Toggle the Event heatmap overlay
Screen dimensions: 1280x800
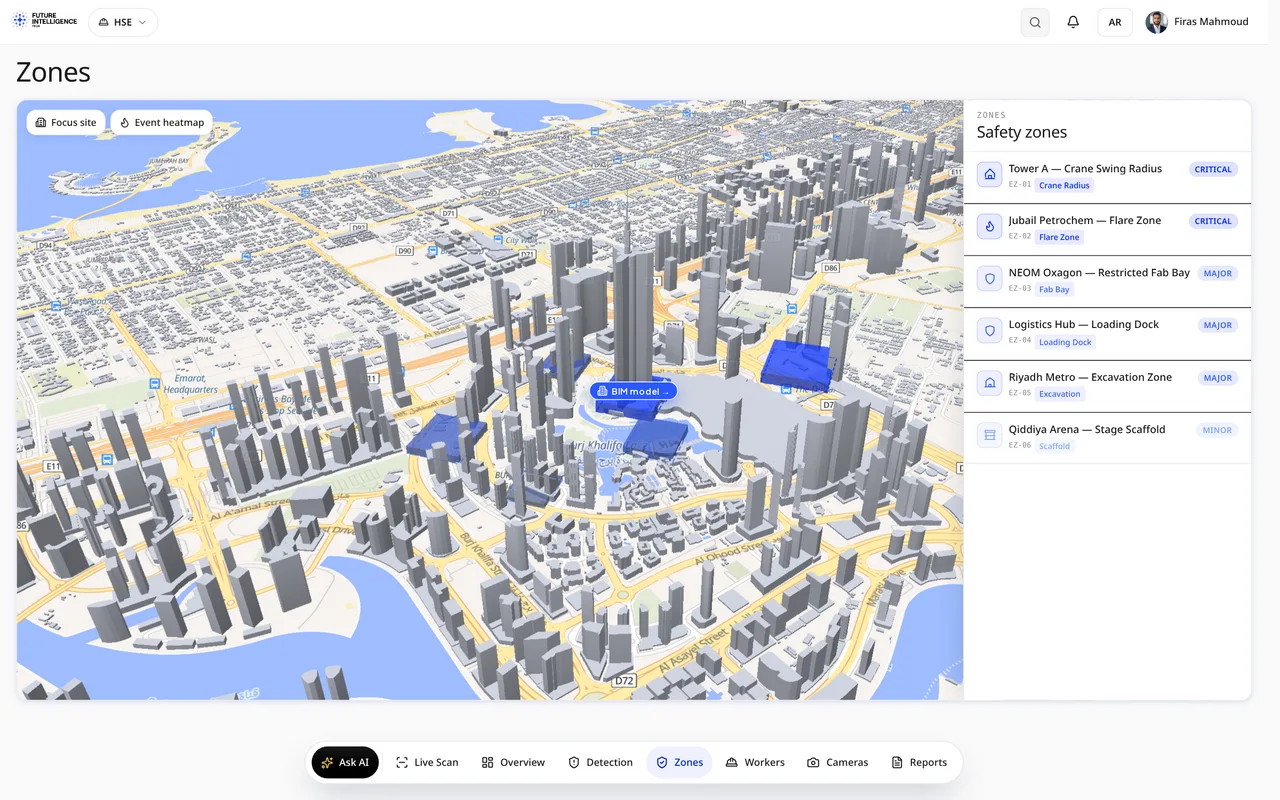pyautogui.click(x=162, y=122)
